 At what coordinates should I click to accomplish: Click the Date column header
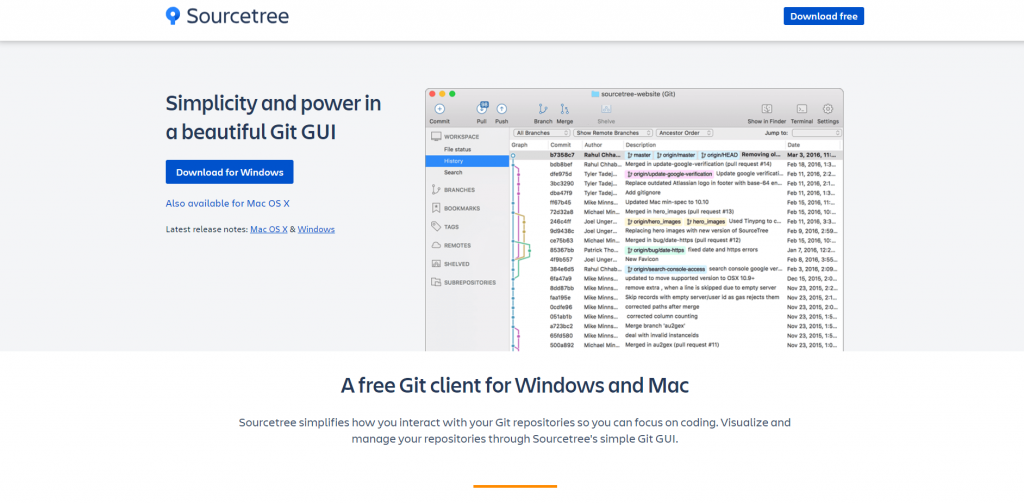pyautogui.click(x=793, y=144)
